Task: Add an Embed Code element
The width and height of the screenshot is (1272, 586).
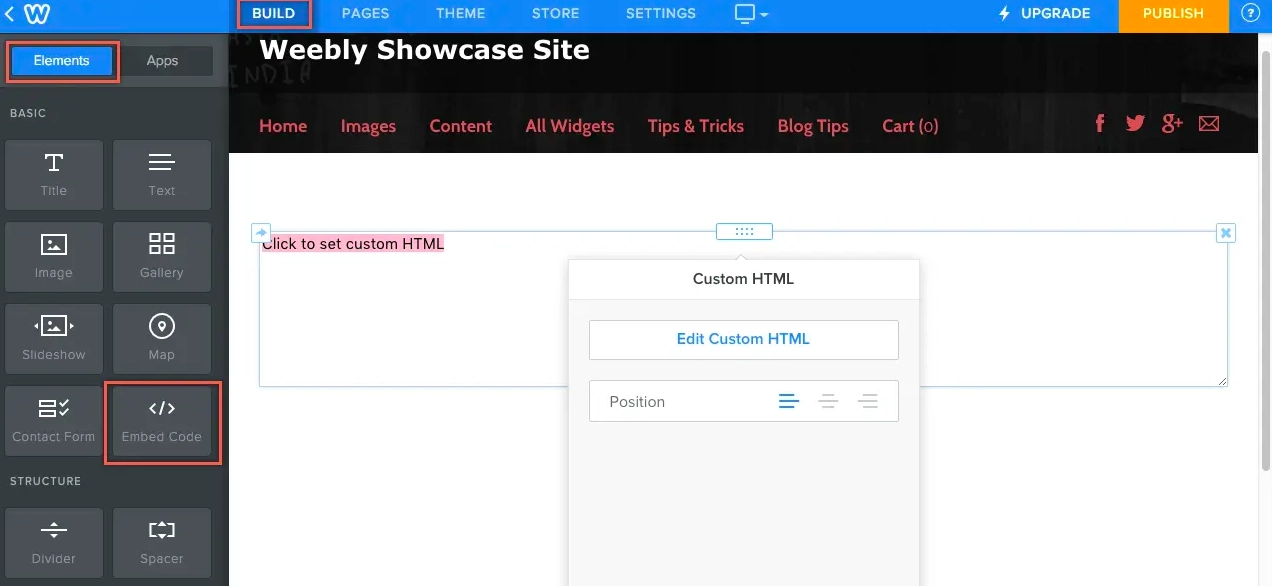Action: [162, 421]
